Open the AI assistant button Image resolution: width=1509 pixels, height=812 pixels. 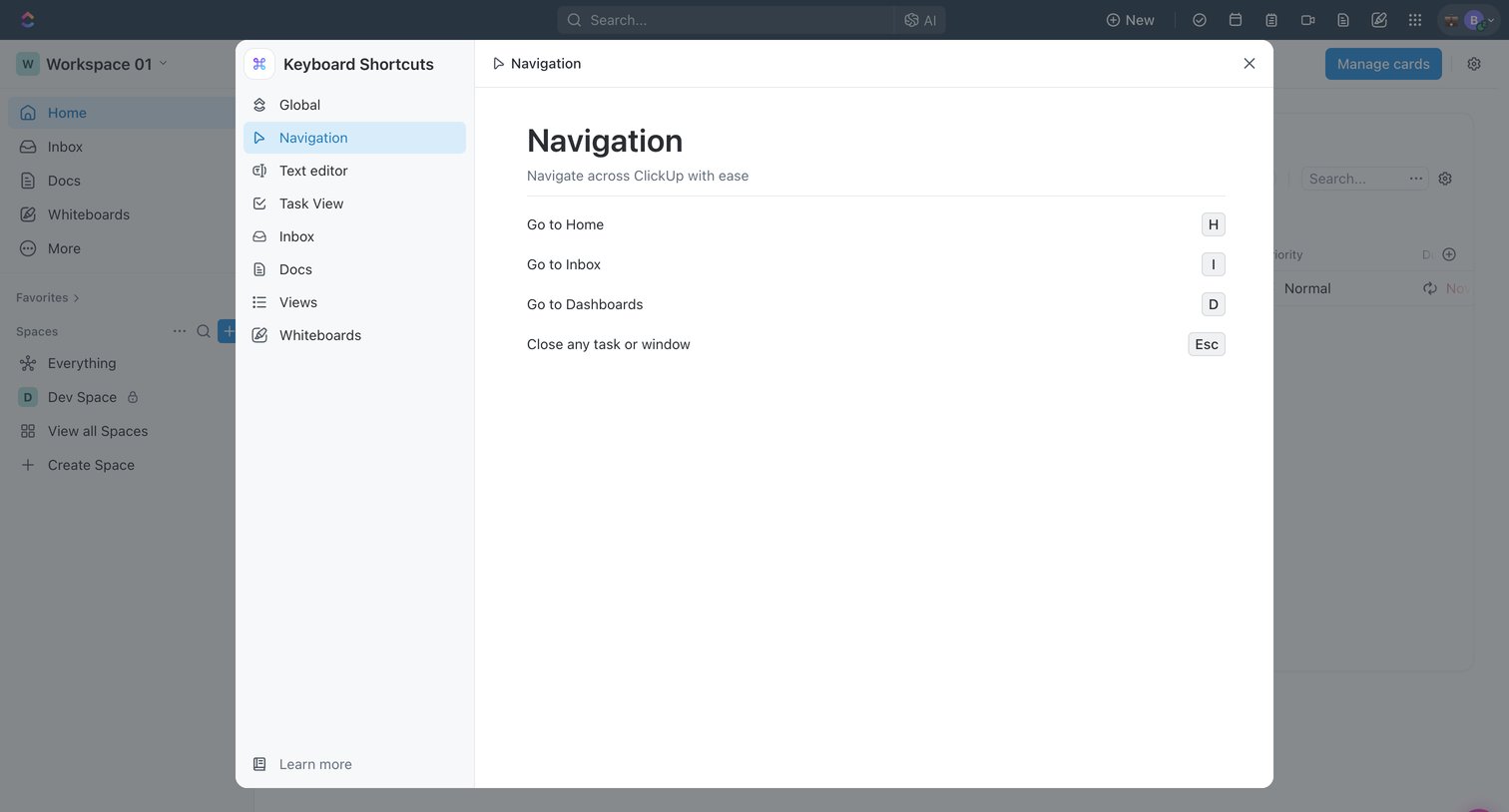coord(920,20)
